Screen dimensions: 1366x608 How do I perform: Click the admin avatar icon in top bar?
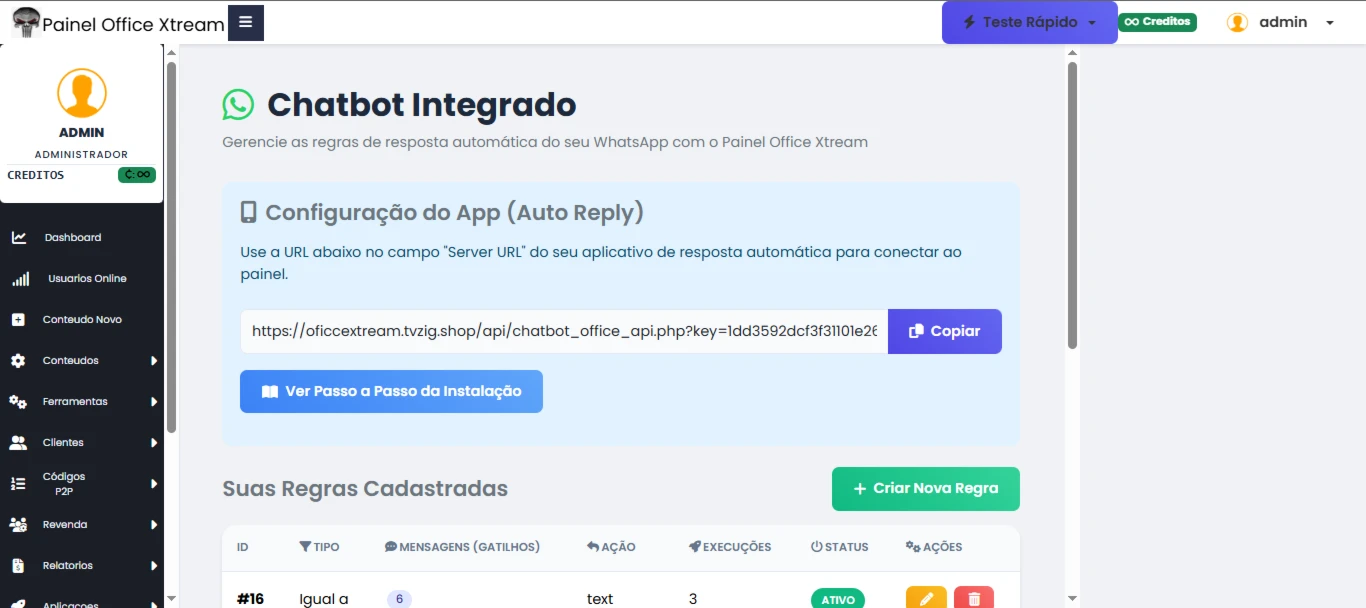pos(1237,22)
